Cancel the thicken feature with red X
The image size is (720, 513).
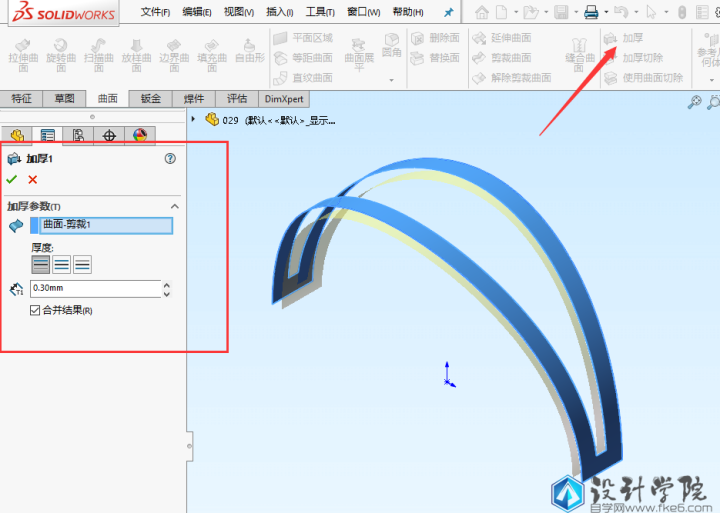pos(33,179)
